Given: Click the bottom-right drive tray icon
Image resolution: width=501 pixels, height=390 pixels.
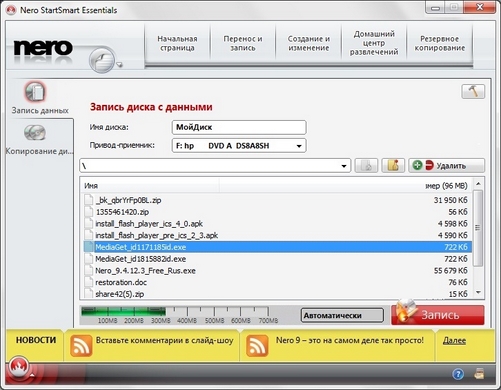Looking at the screenshot, I should pyautogui.click(x=479, y=374).
